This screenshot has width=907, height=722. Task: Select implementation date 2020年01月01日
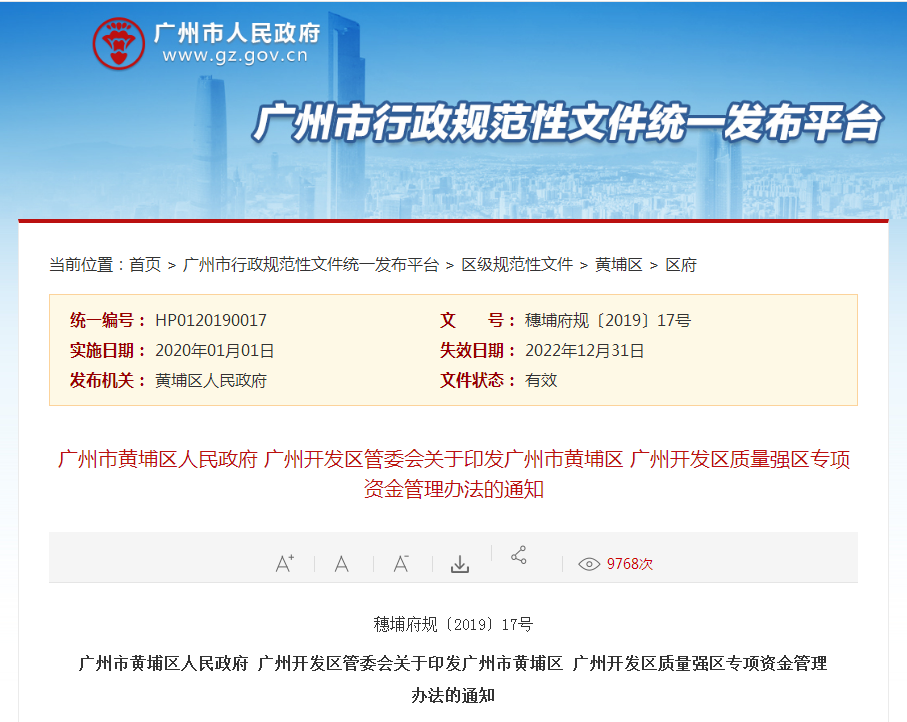(215, 351)
